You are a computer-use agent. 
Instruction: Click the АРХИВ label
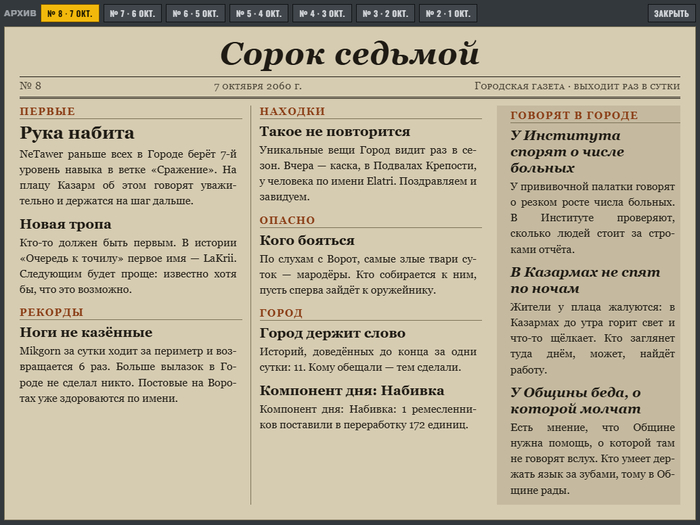[20, 13]
